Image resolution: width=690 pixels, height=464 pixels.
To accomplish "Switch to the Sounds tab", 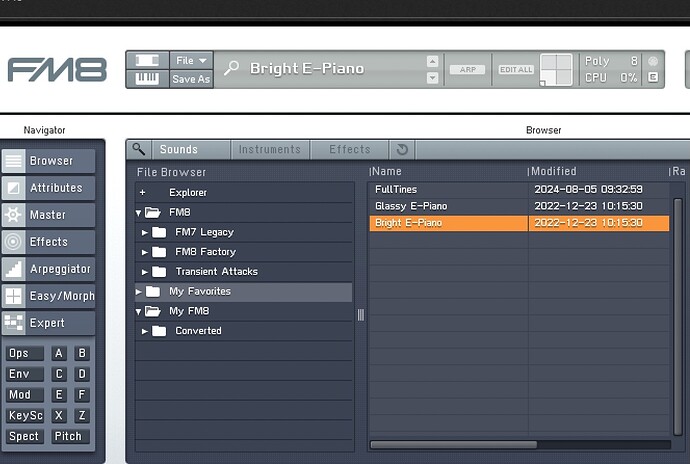I will (191, 149).
